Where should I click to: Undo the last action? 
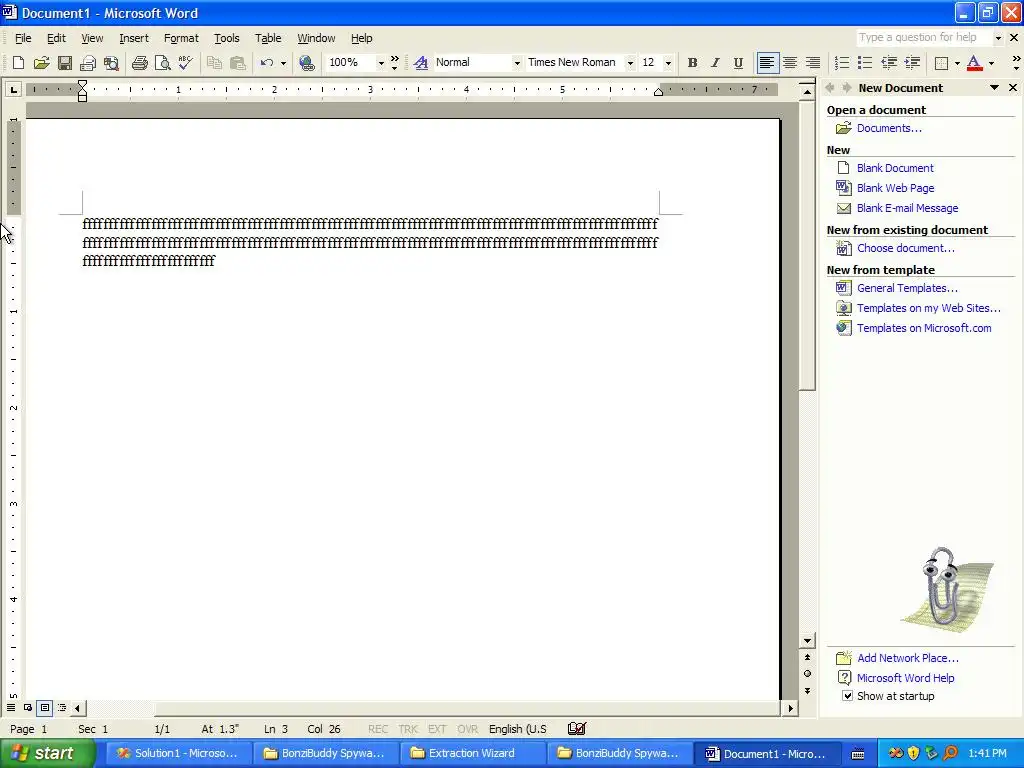click(x=266, y=63)
